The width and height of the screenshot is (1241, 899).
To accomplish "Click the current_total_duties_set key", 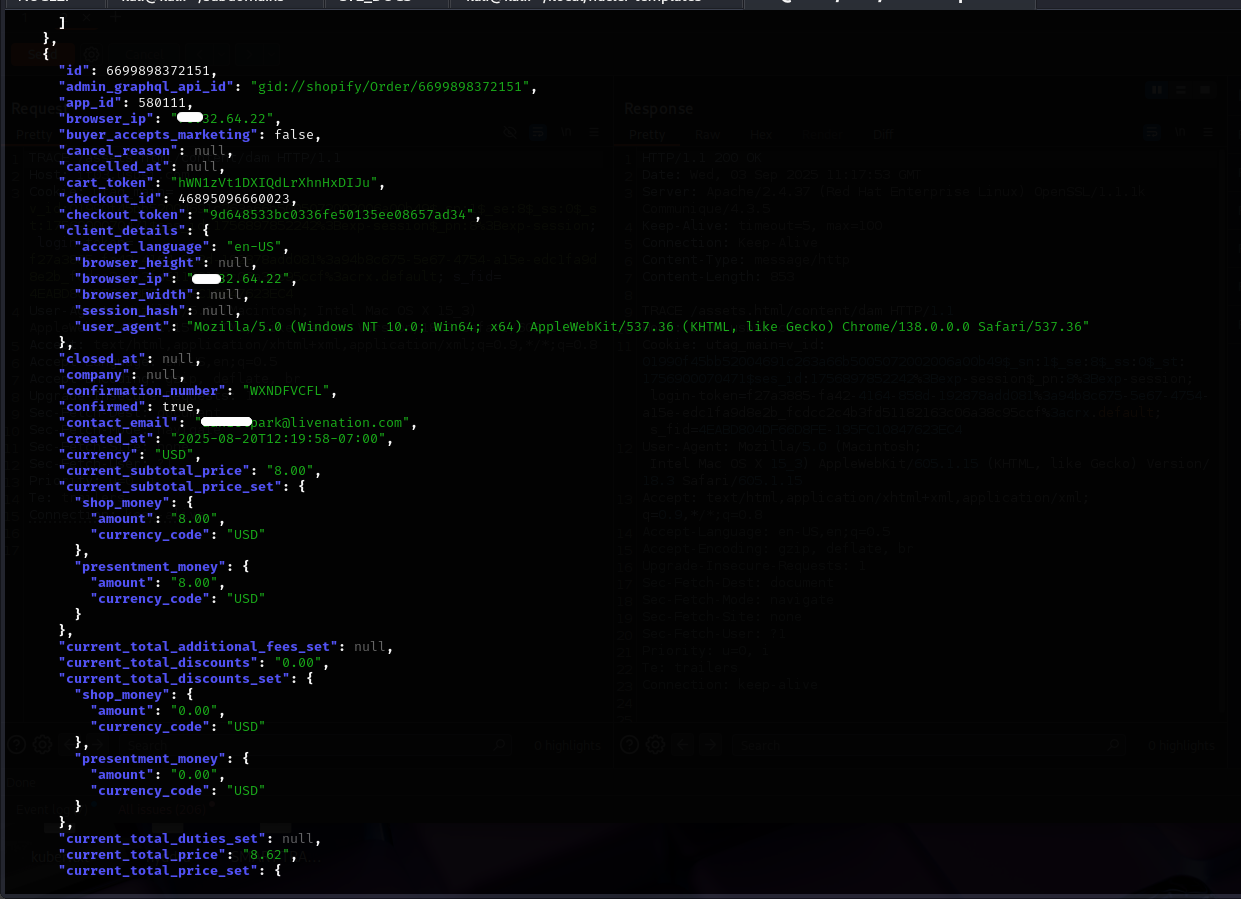I will coord(162,838).
